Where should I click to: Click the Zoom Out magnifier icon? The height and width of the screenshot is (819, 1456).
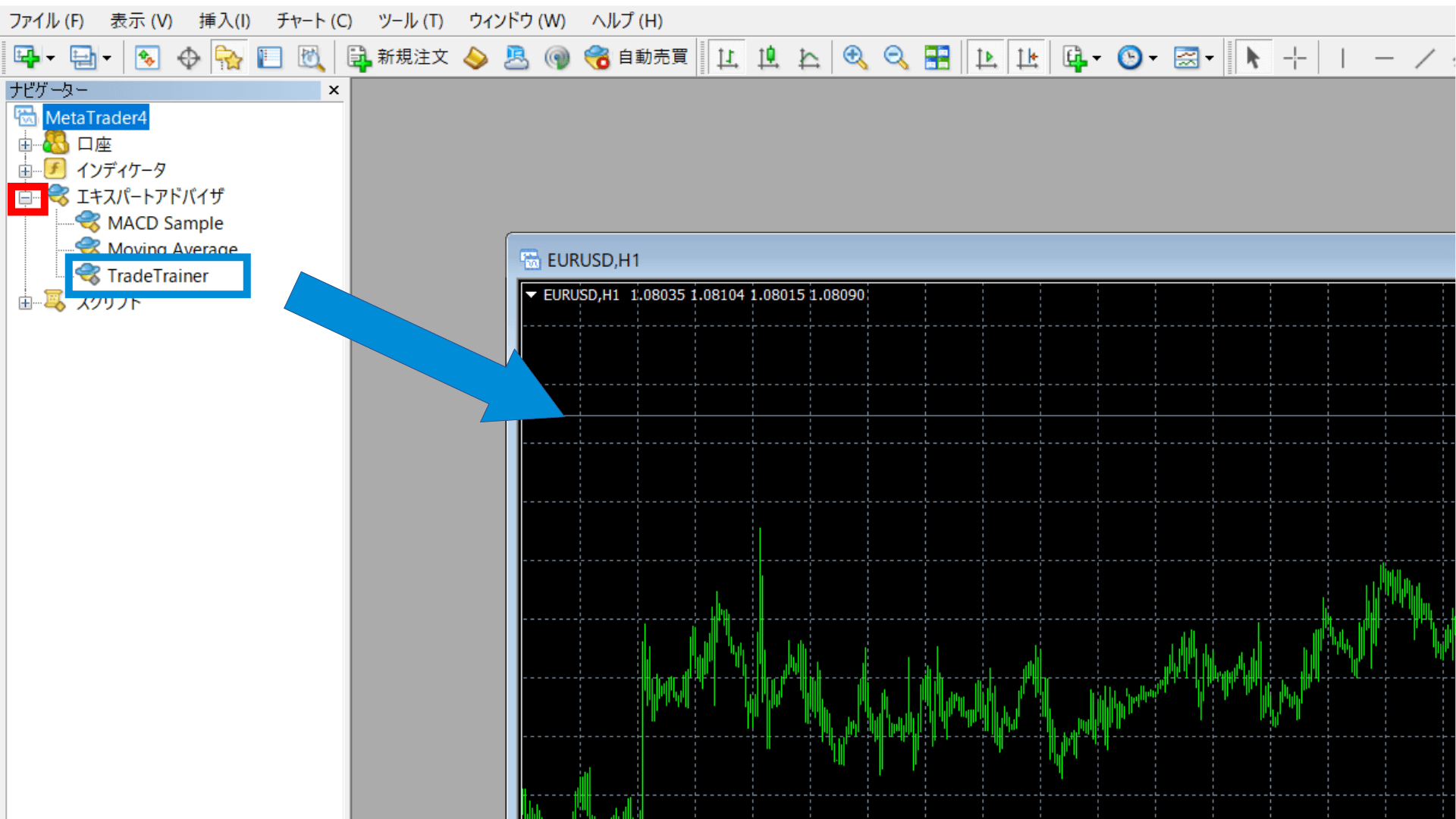click(896, 58)
